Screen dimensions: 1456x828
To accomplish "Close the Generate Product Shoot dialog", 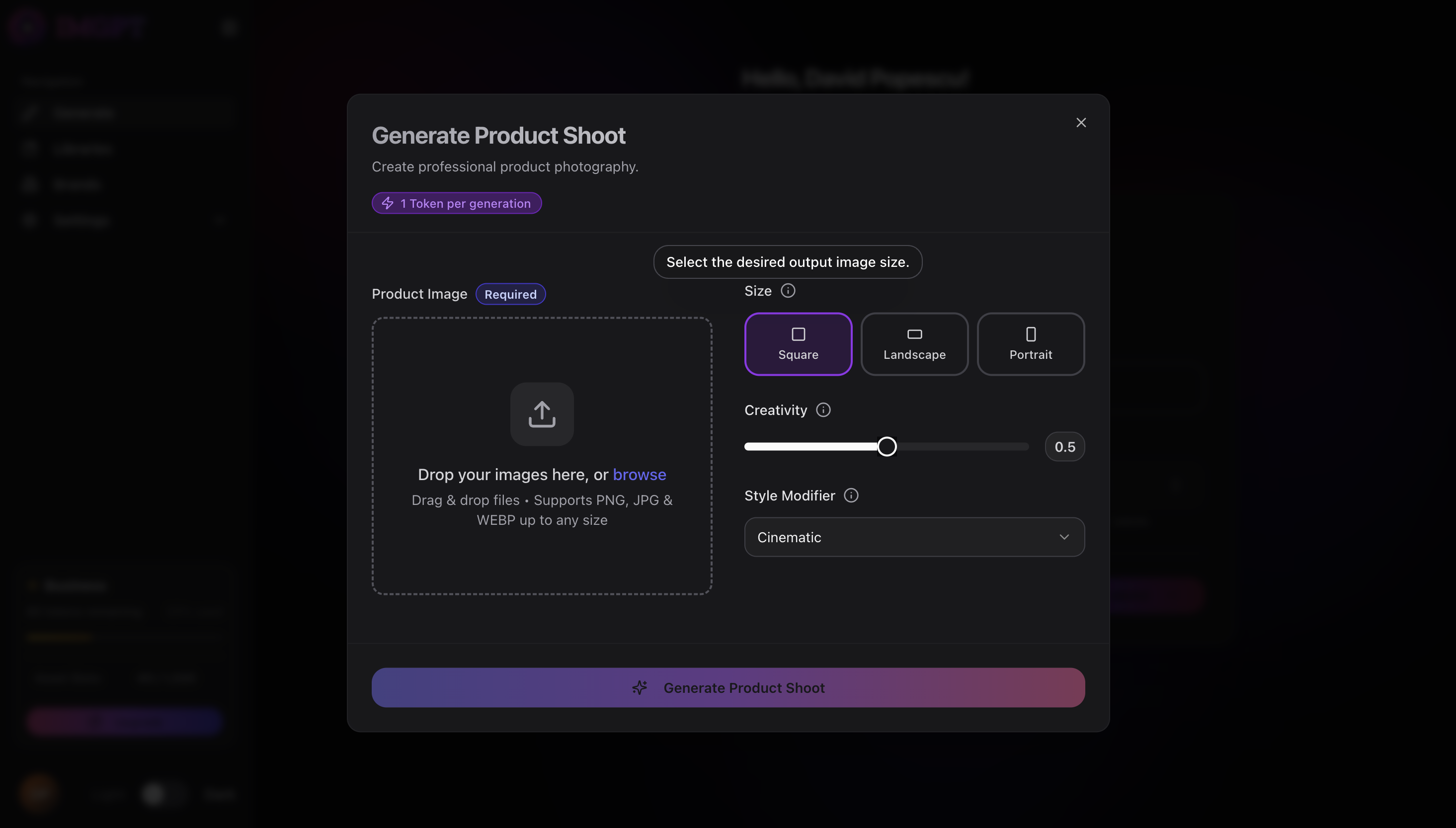I will [1081, 122].
